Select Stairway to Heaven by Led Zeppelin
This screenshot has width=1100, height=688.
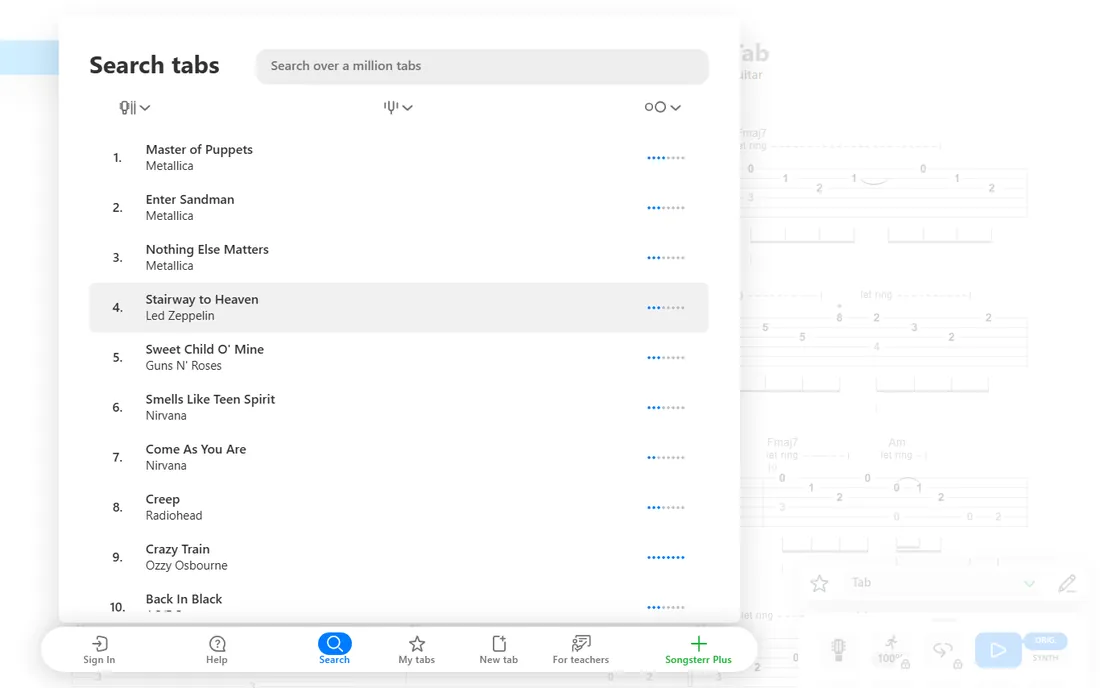[x=398, y=307]
